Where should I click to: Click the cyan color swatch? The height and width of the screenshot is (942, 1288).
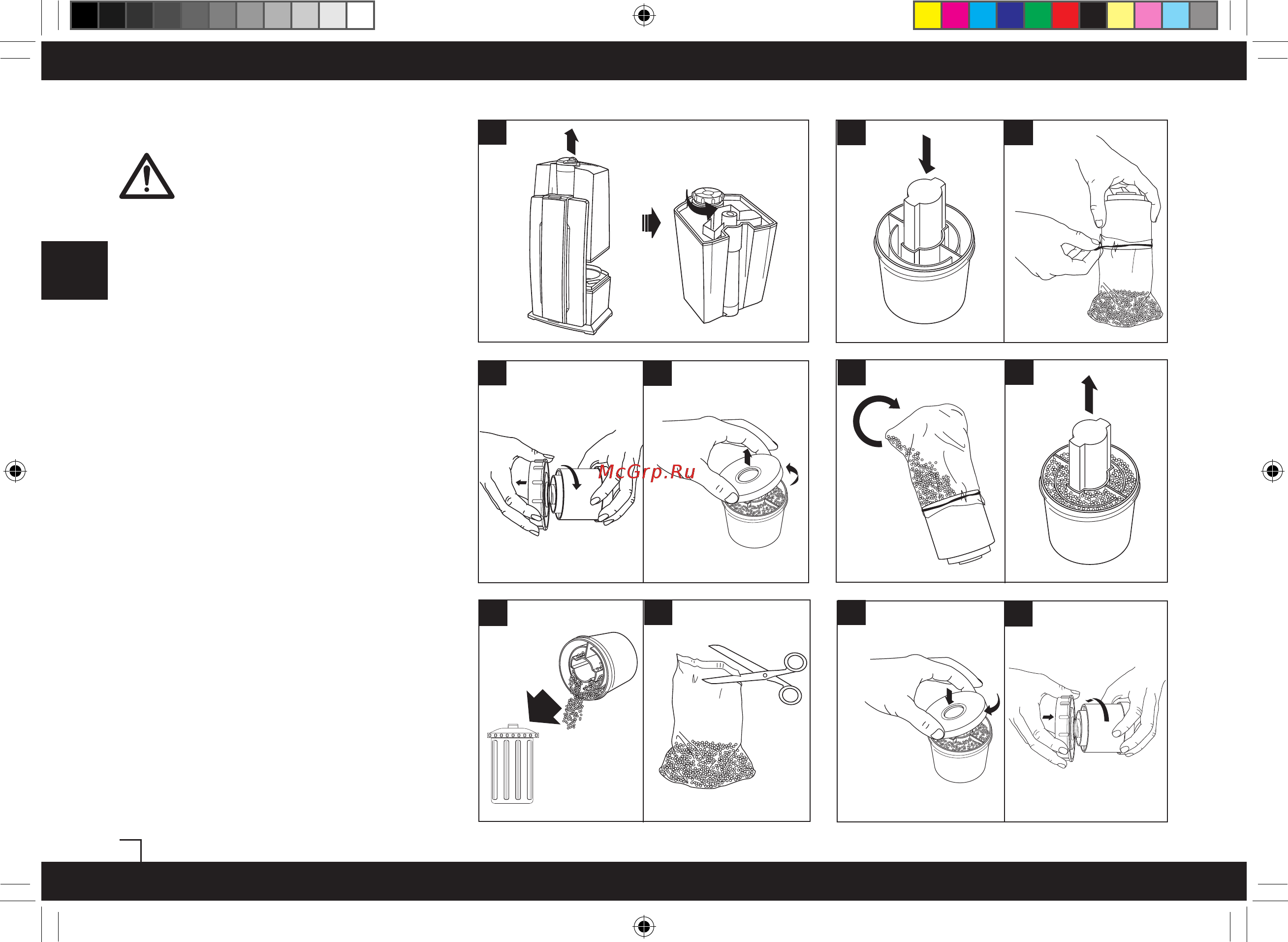pos(982,15)
